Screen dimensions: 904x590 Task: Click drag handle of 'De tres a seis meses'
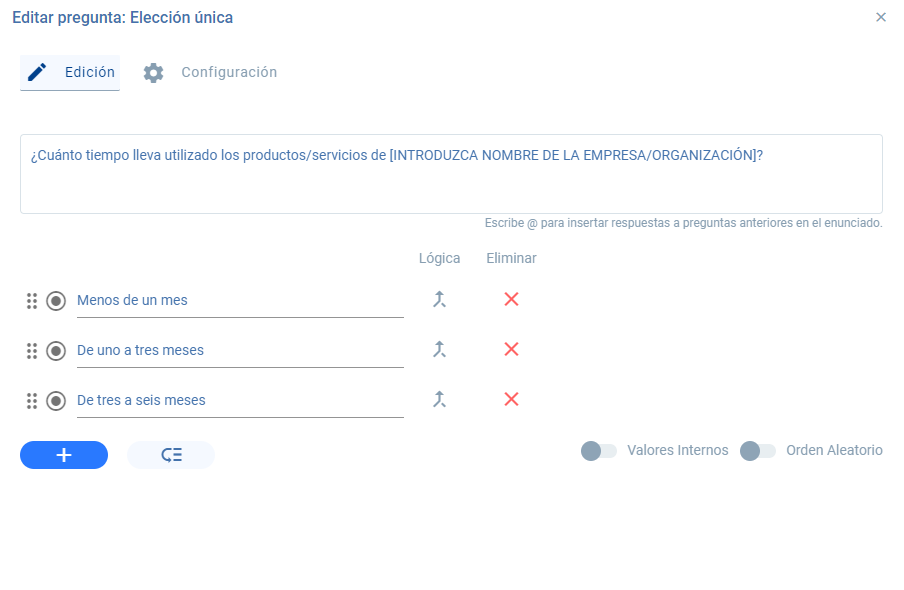[x=32, y=401]
